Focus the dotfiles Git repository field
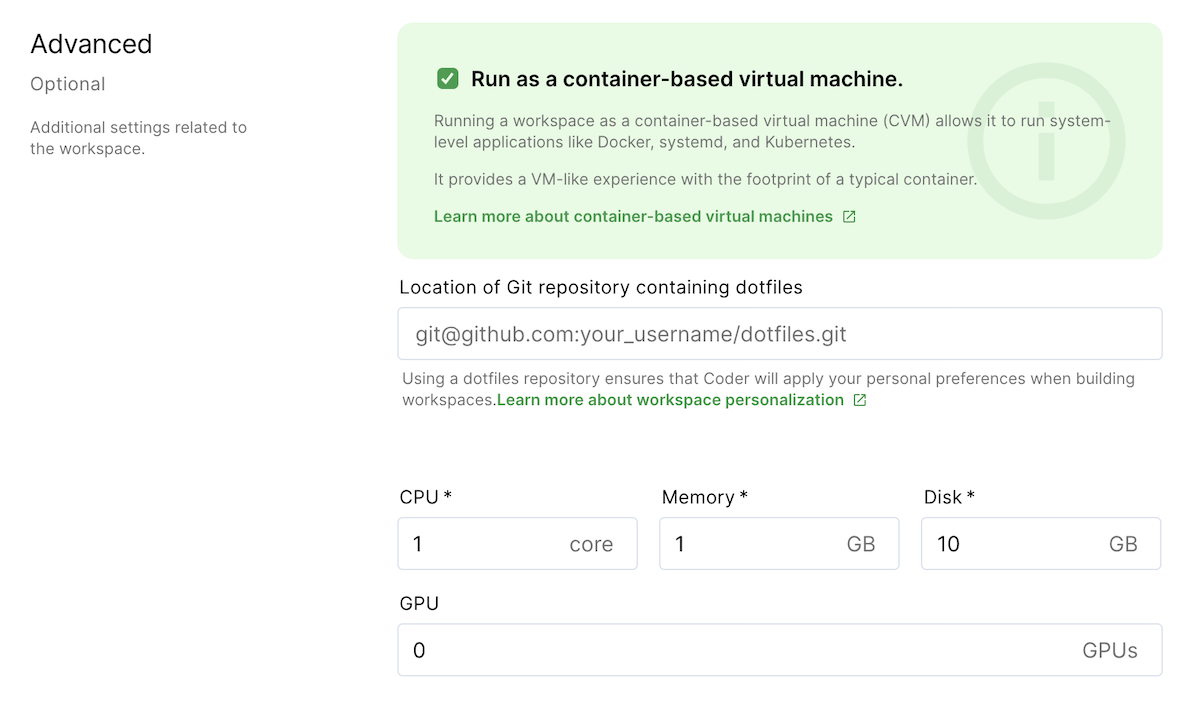1200x703 pixels. (780, 334)
